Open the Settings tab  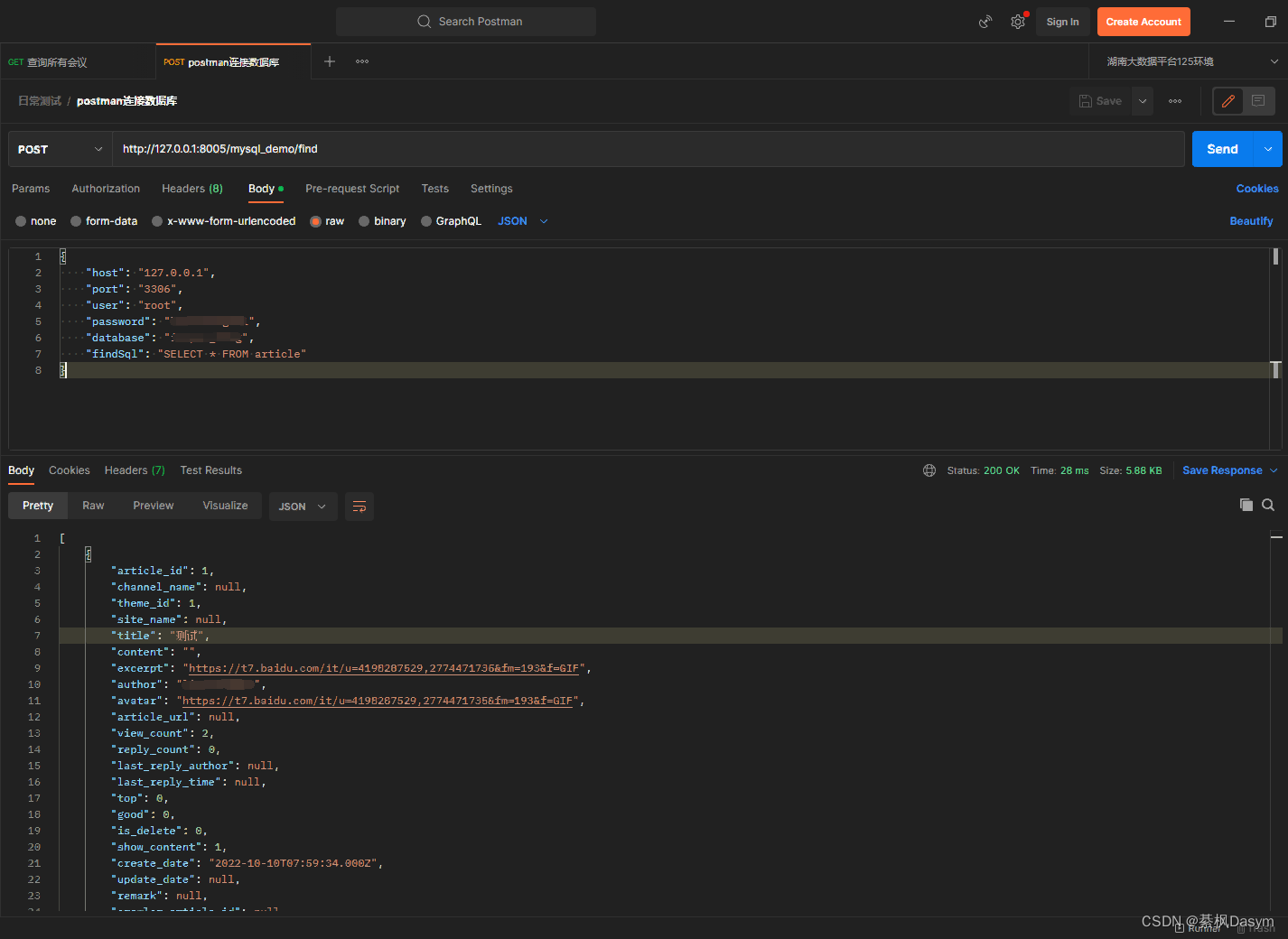point(491,189)
